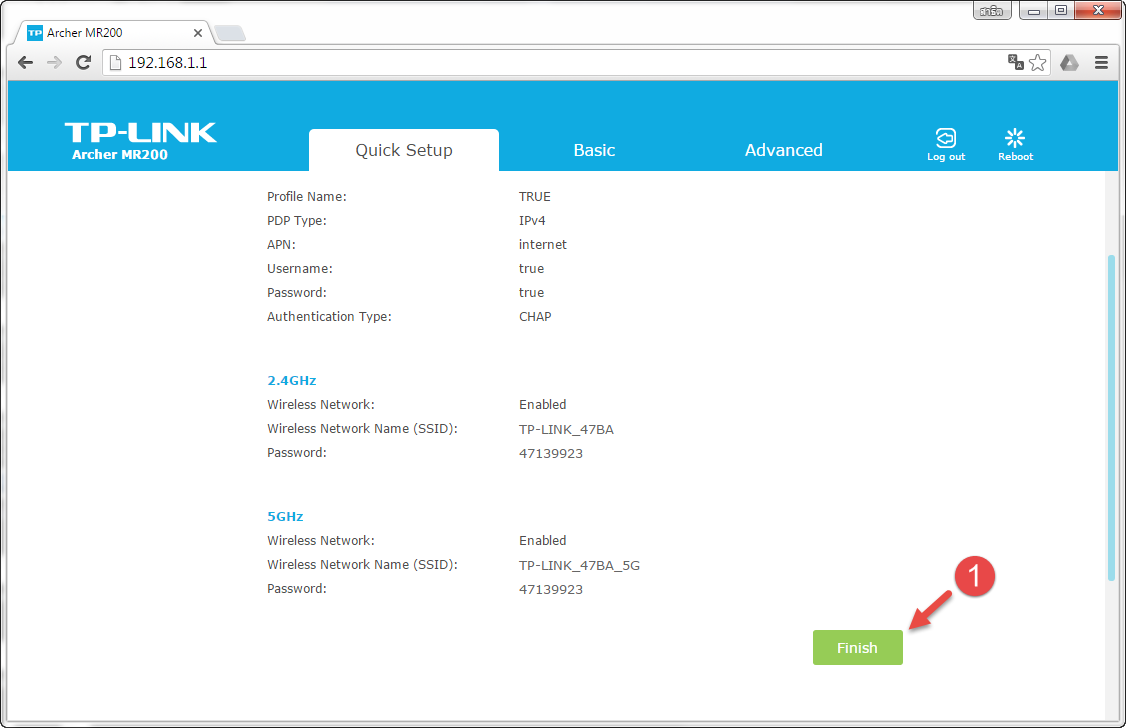Image resolution: width=1126 pixels, height=728 pixels.
Task: Reload the page with refresh icon
Action: [x=83, y=62]
